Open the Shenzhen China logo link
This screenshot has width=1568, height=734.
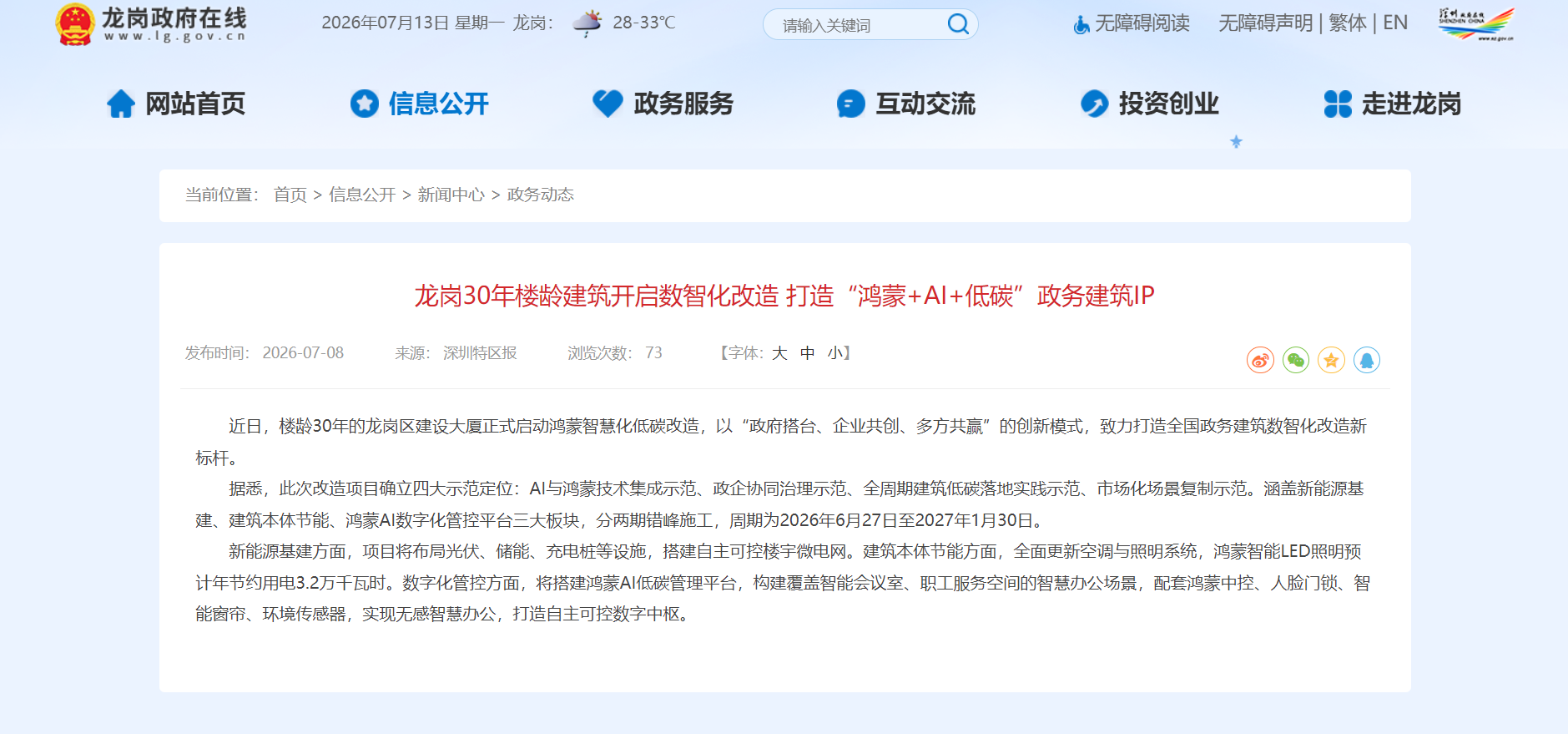1475,23
